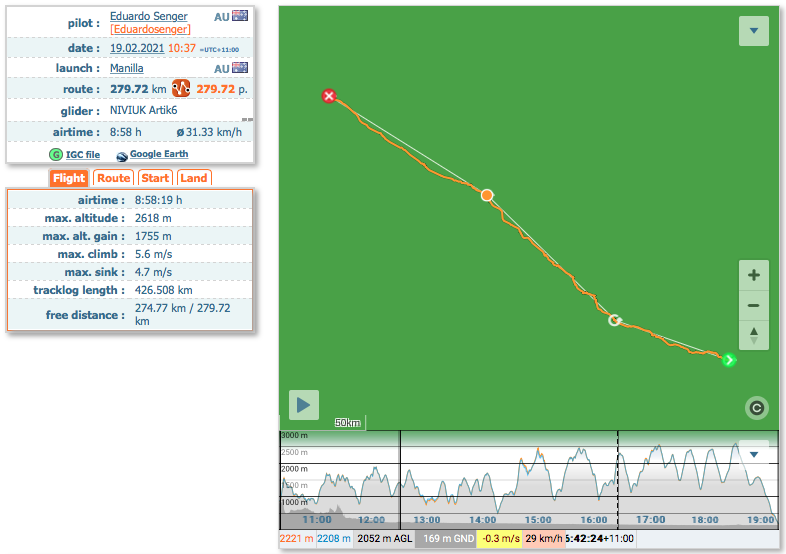Image resolution: width=786 pixels, height=554 pixels.
Task: Click the Google Earth globe icon
Action: tap(122, 156)
